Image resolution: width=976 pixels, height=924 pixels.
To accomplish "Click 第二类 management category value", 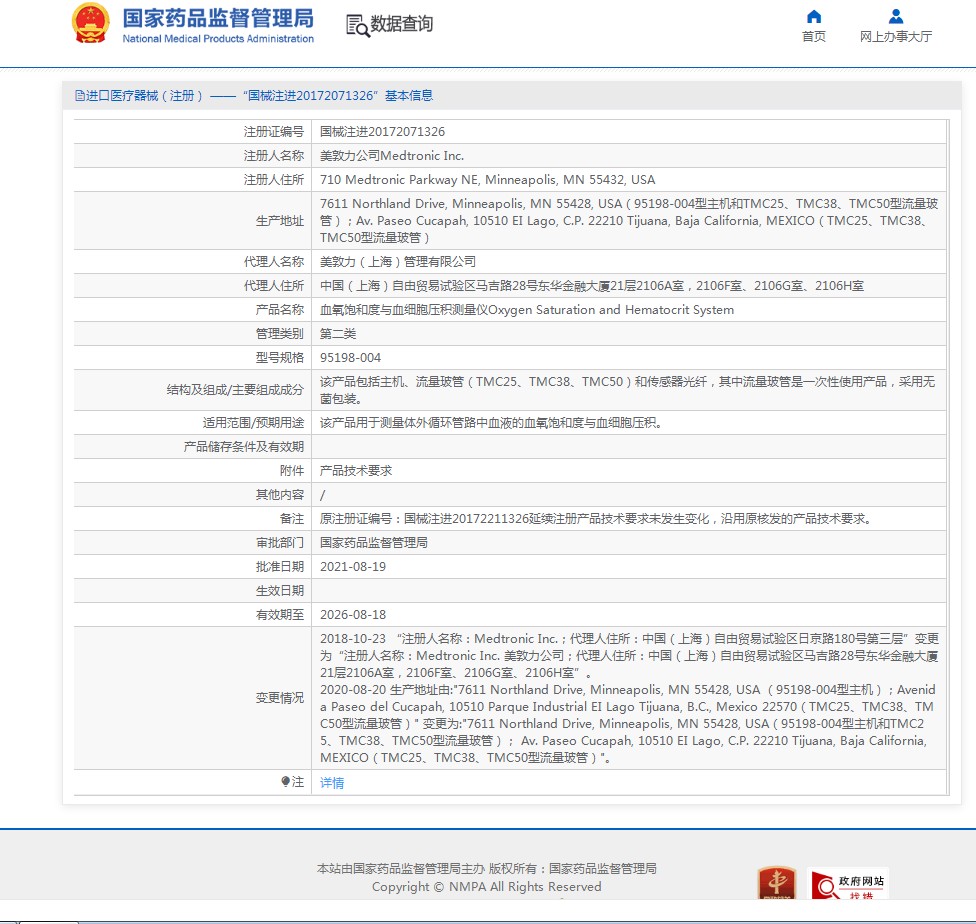I will click(338, 334).
